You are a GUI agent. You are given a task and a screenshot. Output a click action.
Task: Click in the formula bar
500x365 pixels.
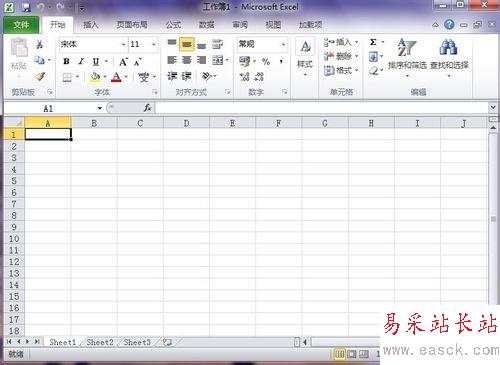click(x=321, y=108)
